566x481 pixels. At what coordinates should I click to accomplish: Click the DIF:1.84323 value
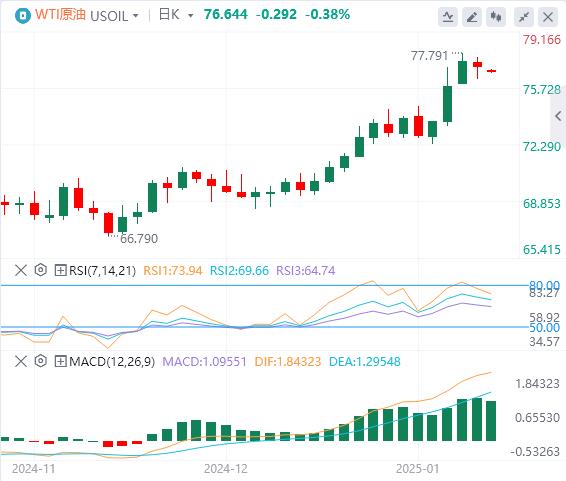coord(288,362)
